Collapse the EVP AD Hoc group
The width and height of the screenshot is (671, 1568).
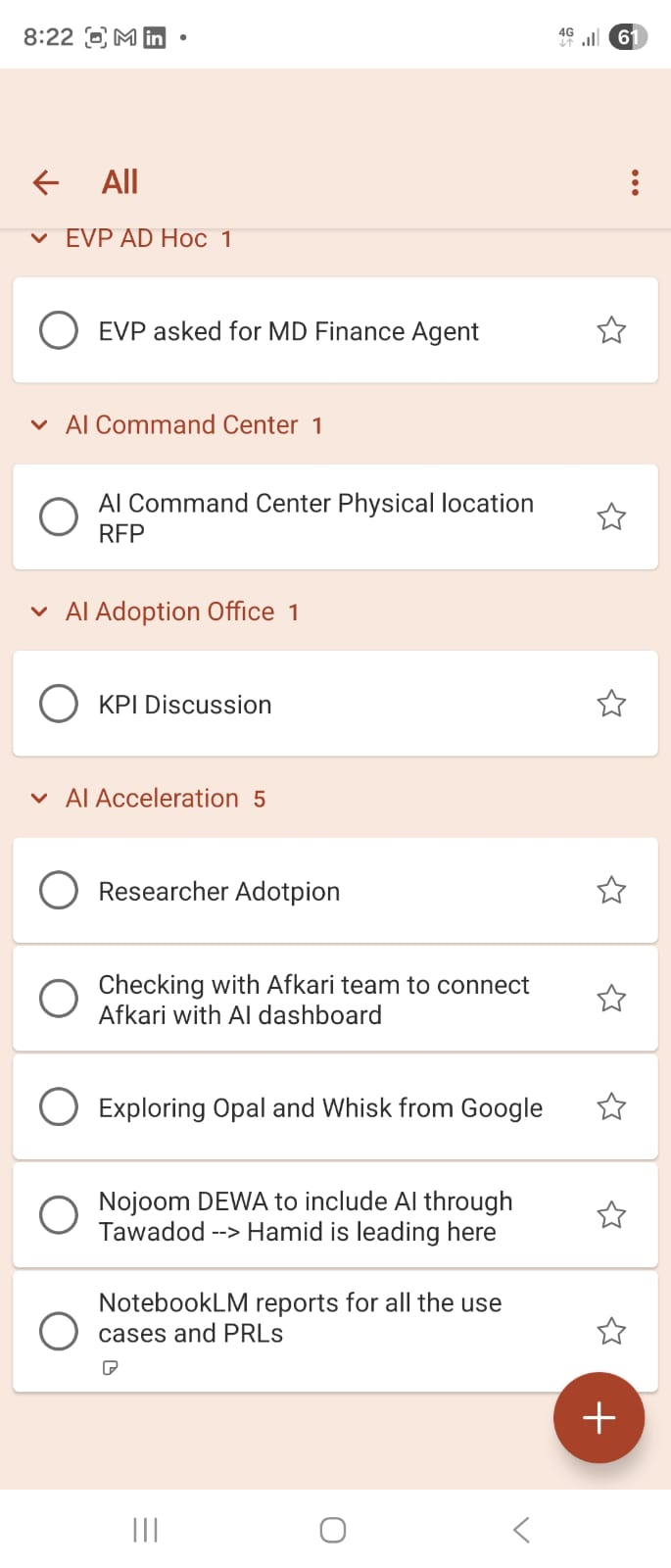[39, 238]
